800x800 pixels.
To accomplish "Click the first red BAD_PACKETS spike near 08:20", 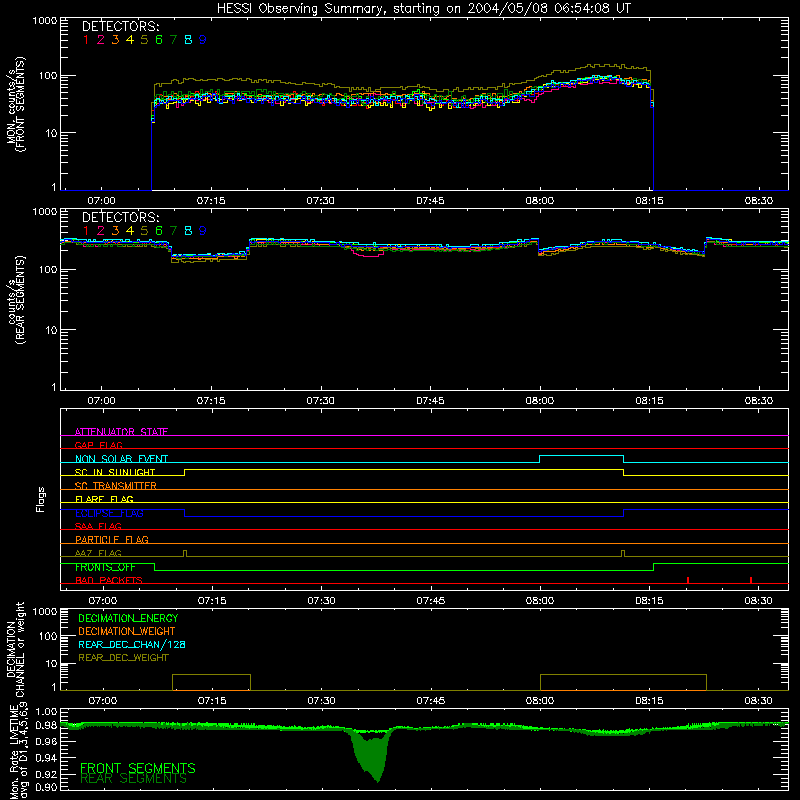I will [688, 580].
